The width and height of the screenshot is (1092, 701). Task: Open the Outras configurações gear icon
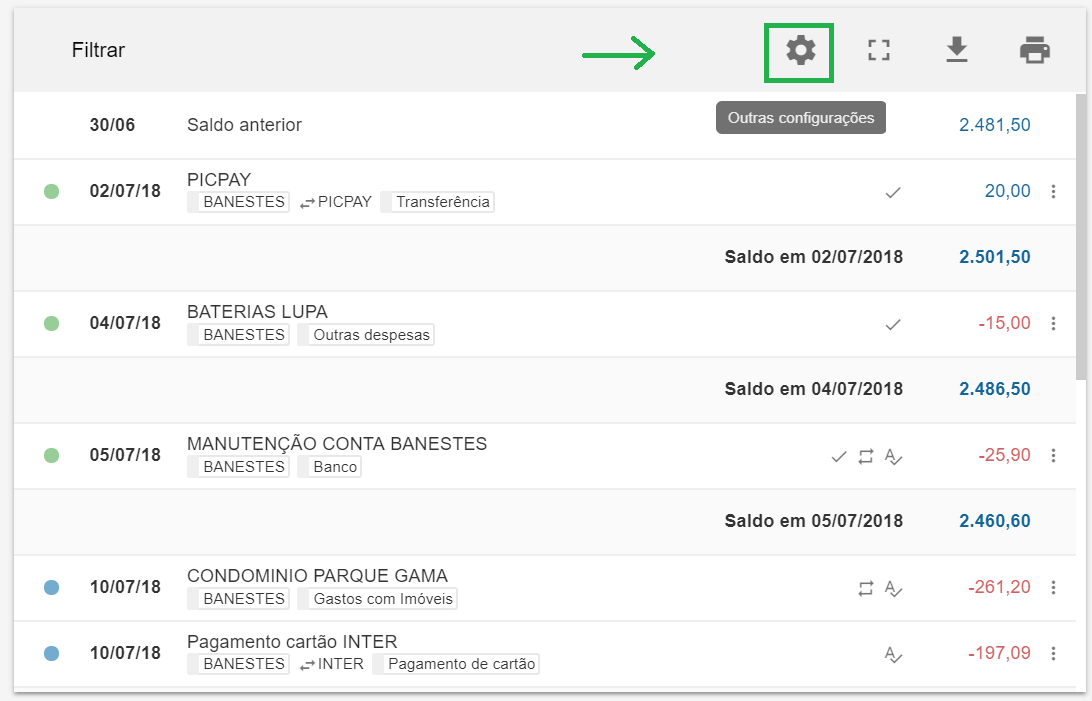click(800, 50)
